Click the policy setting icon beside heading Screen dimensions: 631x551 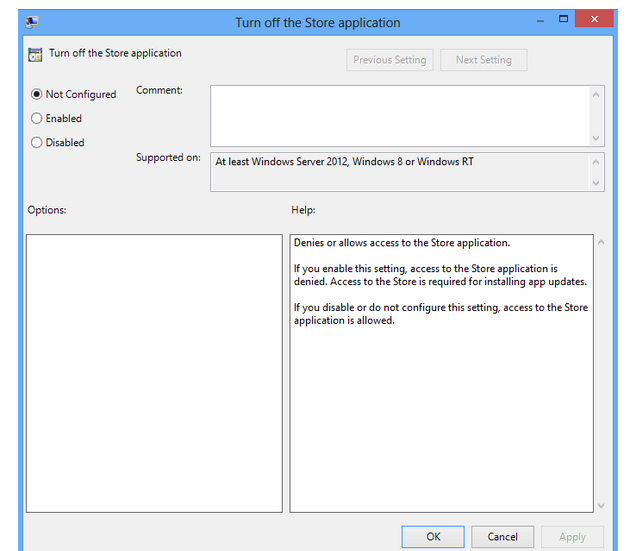(x=35, y=55)
